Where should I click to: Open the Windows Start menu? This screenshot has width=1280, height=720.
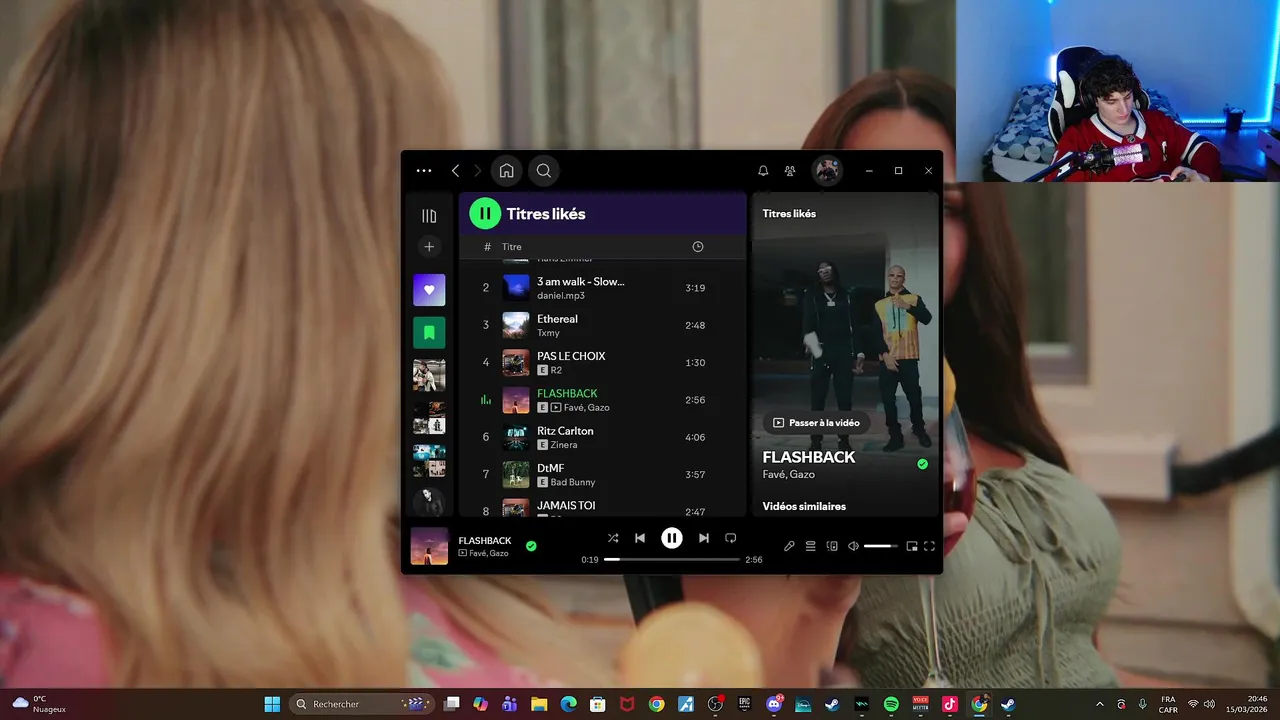coord(272,704)
